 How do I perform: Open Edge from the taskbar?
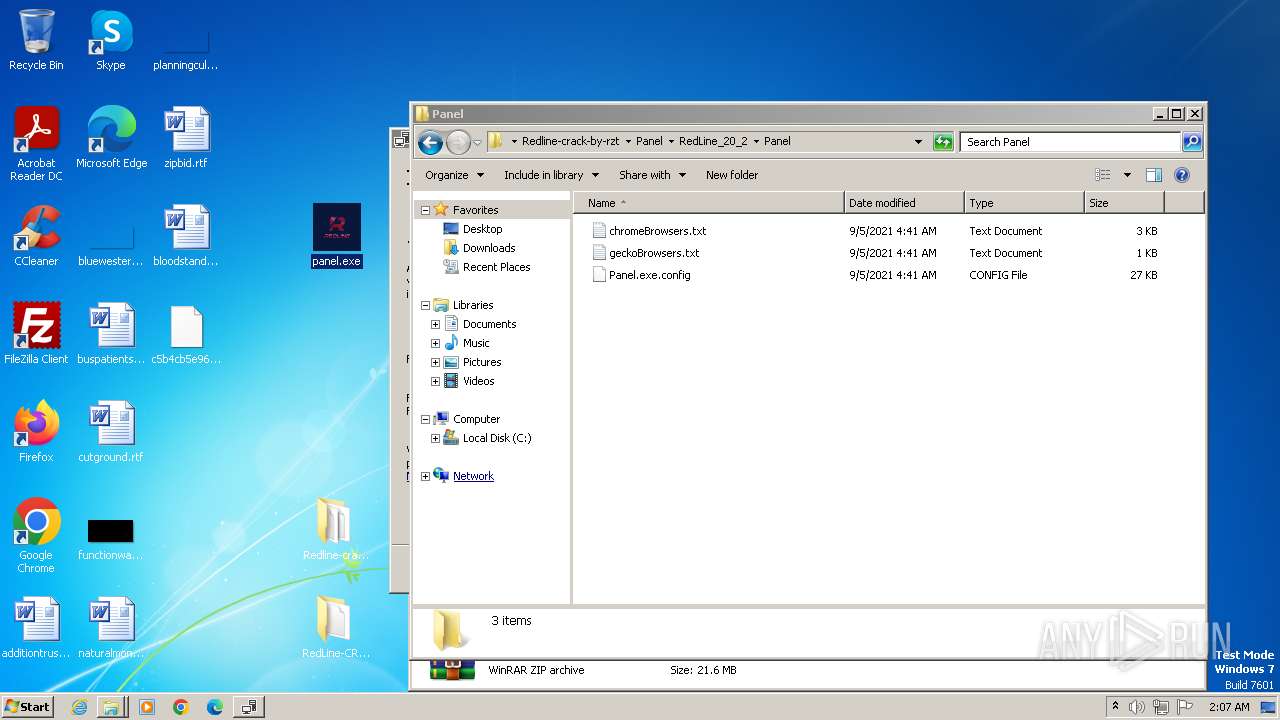[x=215, y=707]
